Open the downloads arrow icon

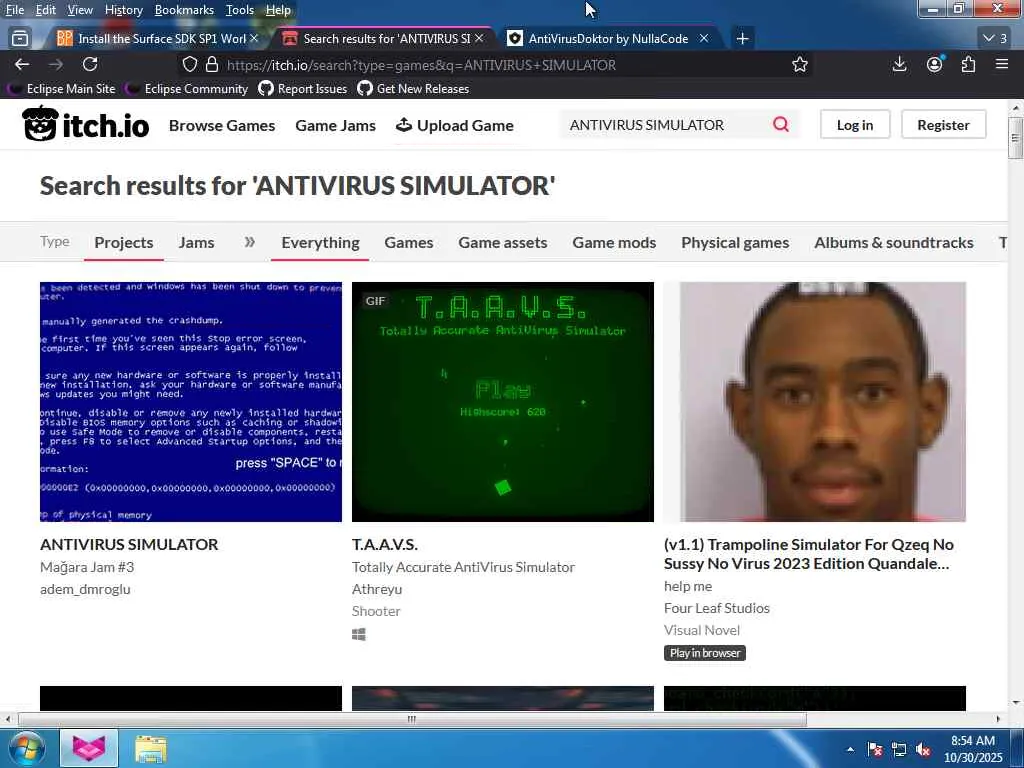[899, 64]
